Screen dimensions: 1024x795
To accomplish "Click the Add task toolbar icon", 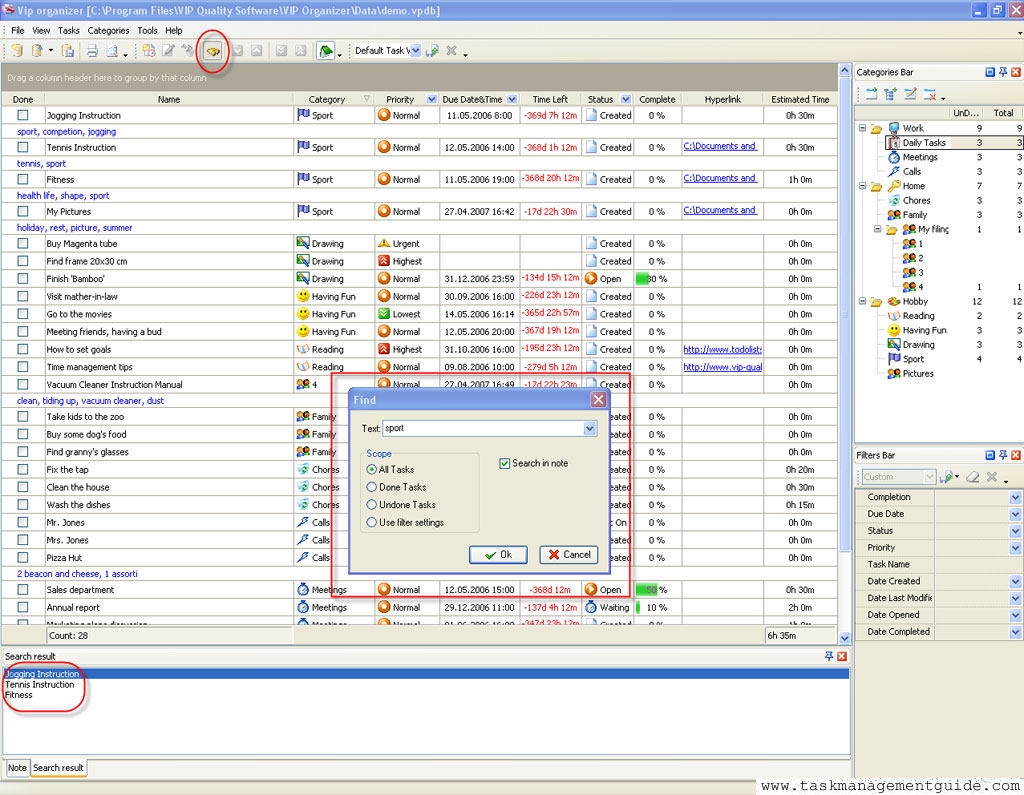I will (149, 51).
